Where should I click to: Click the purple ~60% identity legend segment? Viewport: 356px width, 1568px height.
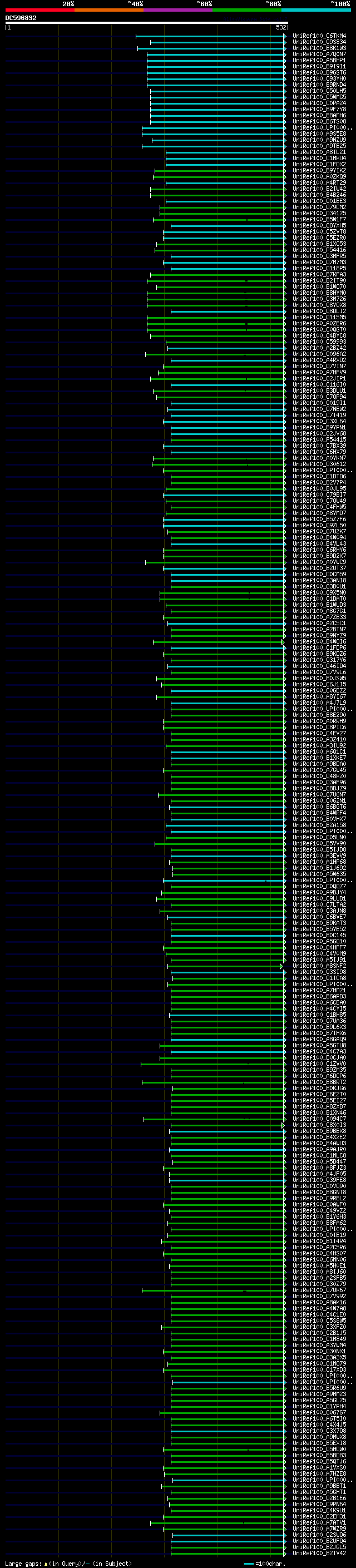click(179, 10)
